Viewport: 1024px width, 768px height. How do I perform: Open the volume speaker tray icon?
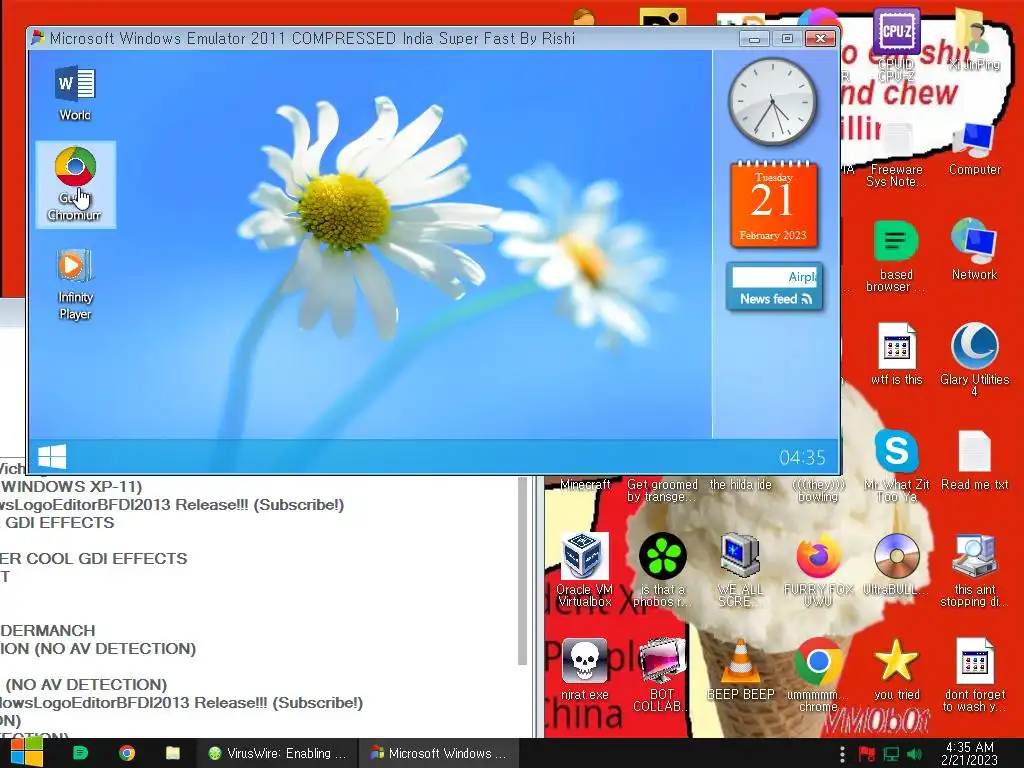tap(914, 754)
